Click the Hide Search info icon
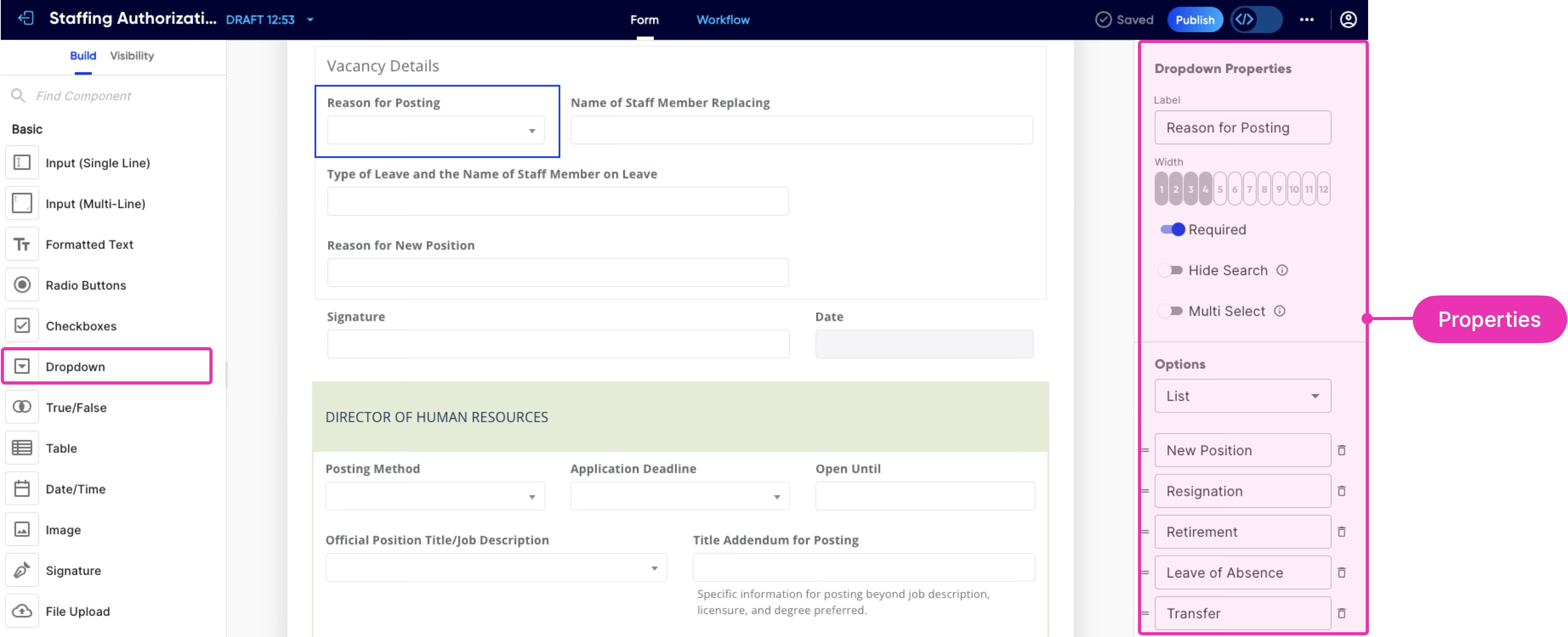Screen dimensions: 1568x637 click(1282, 270)
